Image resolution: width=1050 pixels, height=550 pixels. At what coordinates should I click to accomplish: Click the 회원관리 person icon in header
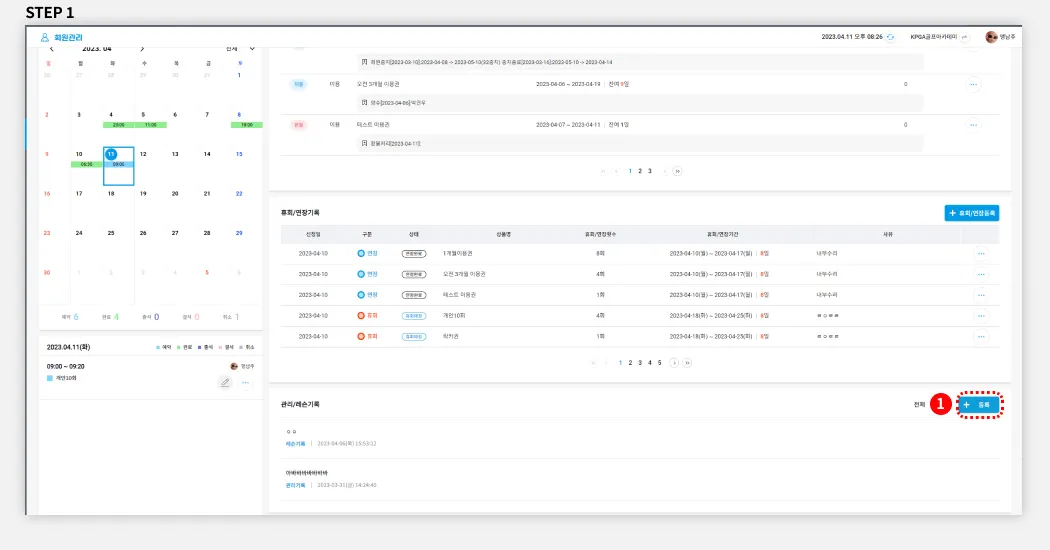coord(45,38)
